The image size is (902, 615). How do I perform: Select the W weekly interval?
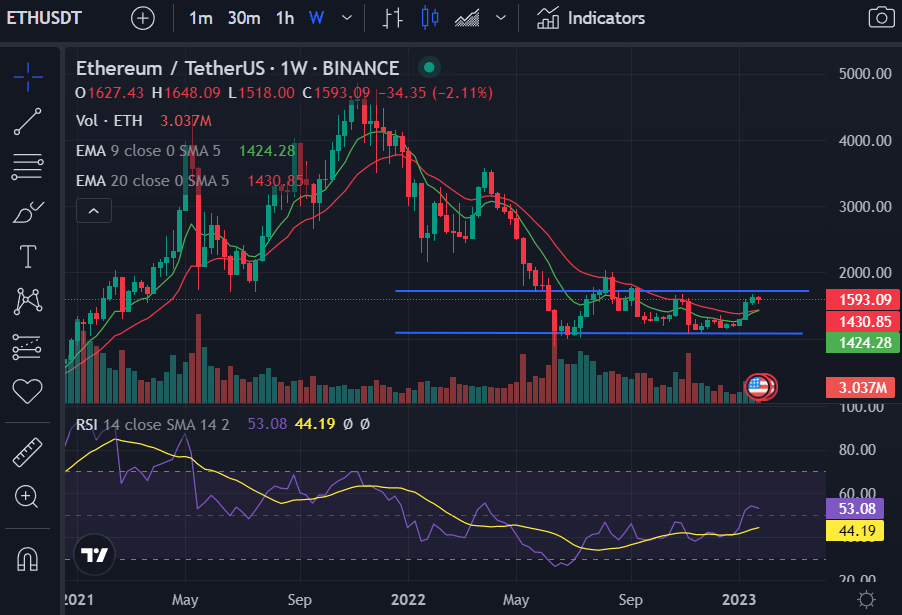click(x=316, y=18)
